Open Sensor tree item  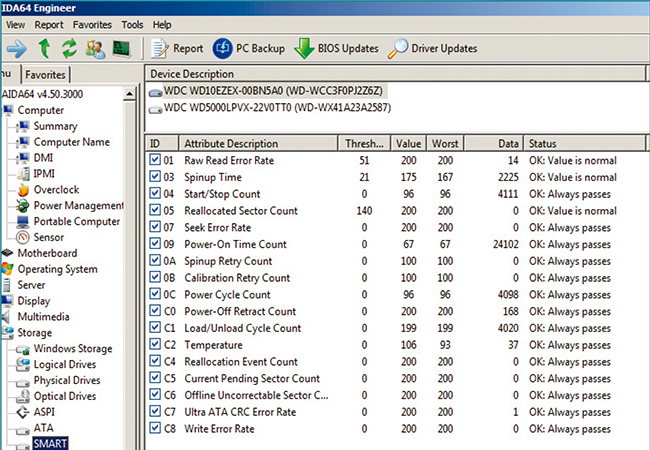click(x=49, y=237)
